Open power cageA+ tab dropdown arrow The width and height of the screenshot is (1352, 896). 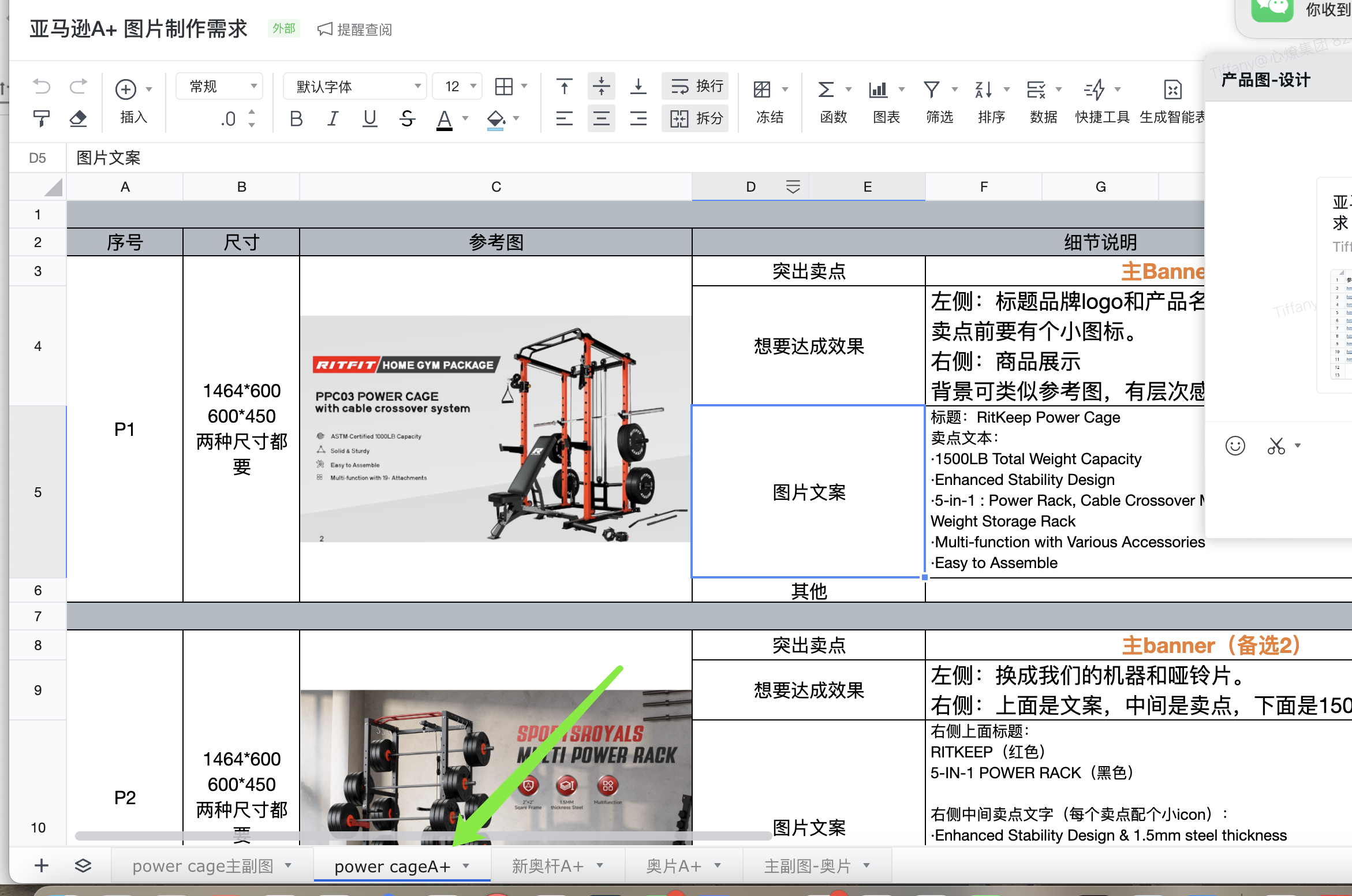[x=466, y=865]
